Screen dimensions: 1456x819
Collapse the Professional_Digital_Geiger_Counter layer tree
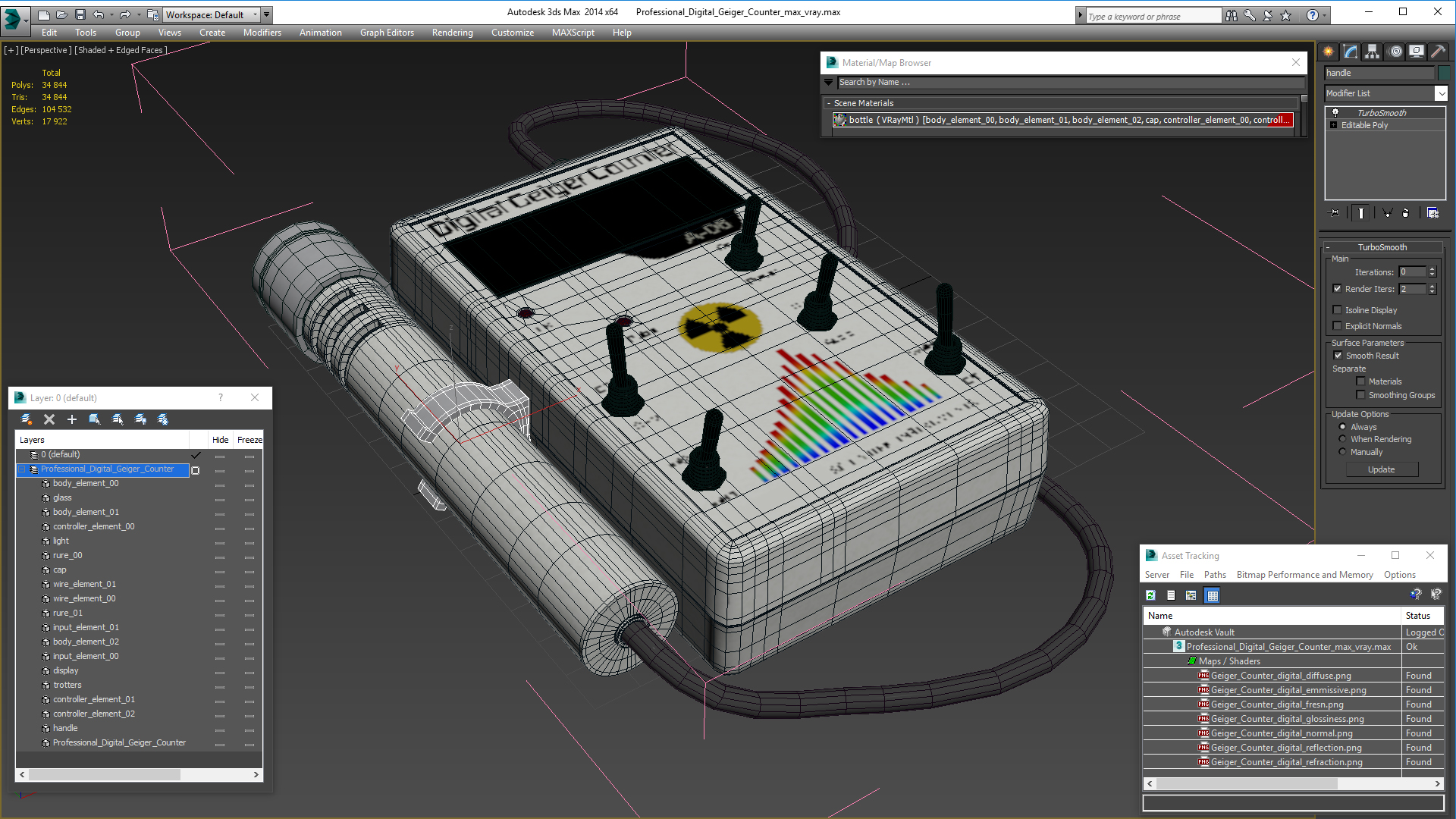tap(22, 469)
